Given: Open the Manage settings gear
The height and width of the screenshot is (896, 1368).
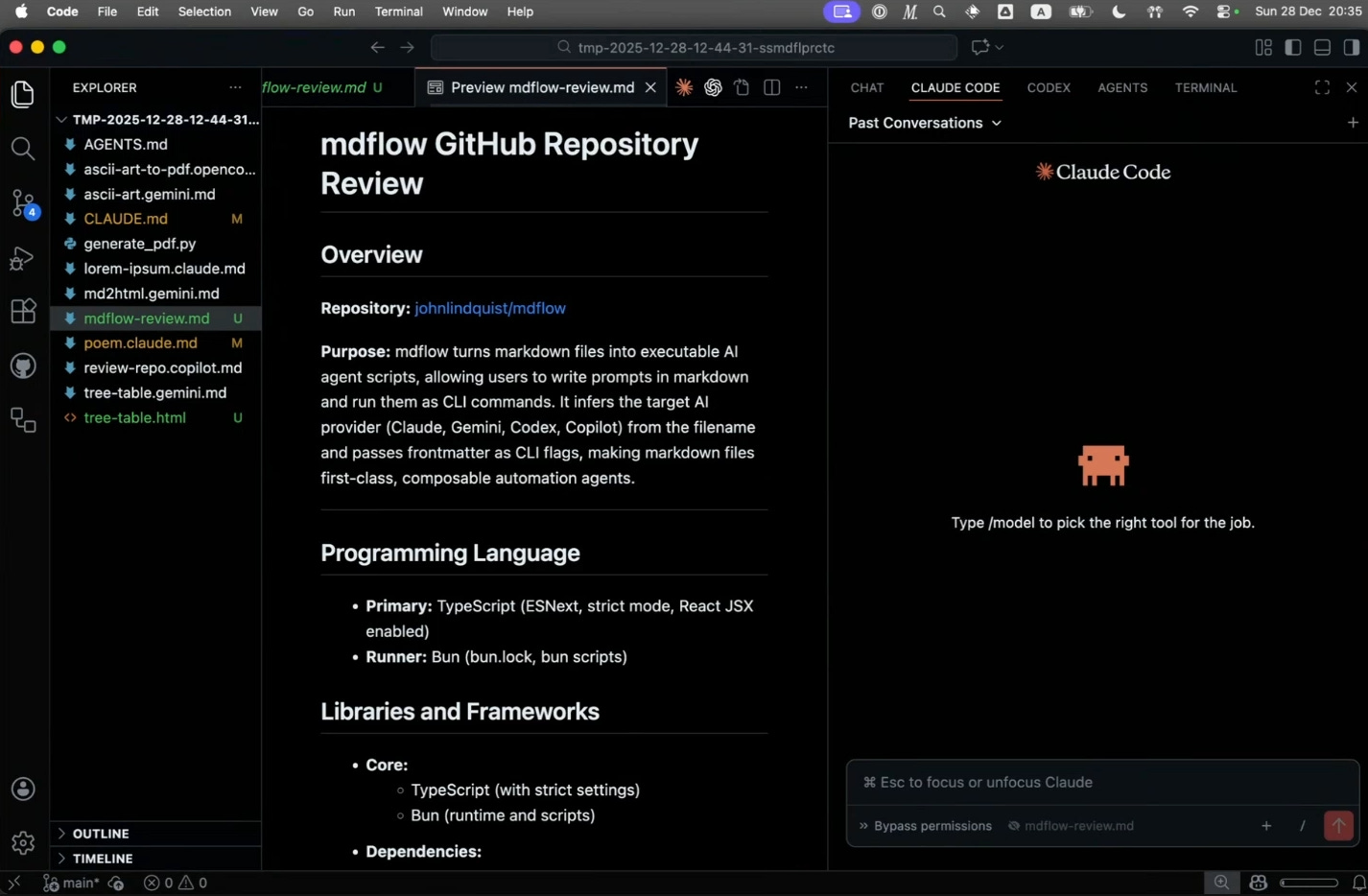Looking at the screenshot, I should (23, 842).
